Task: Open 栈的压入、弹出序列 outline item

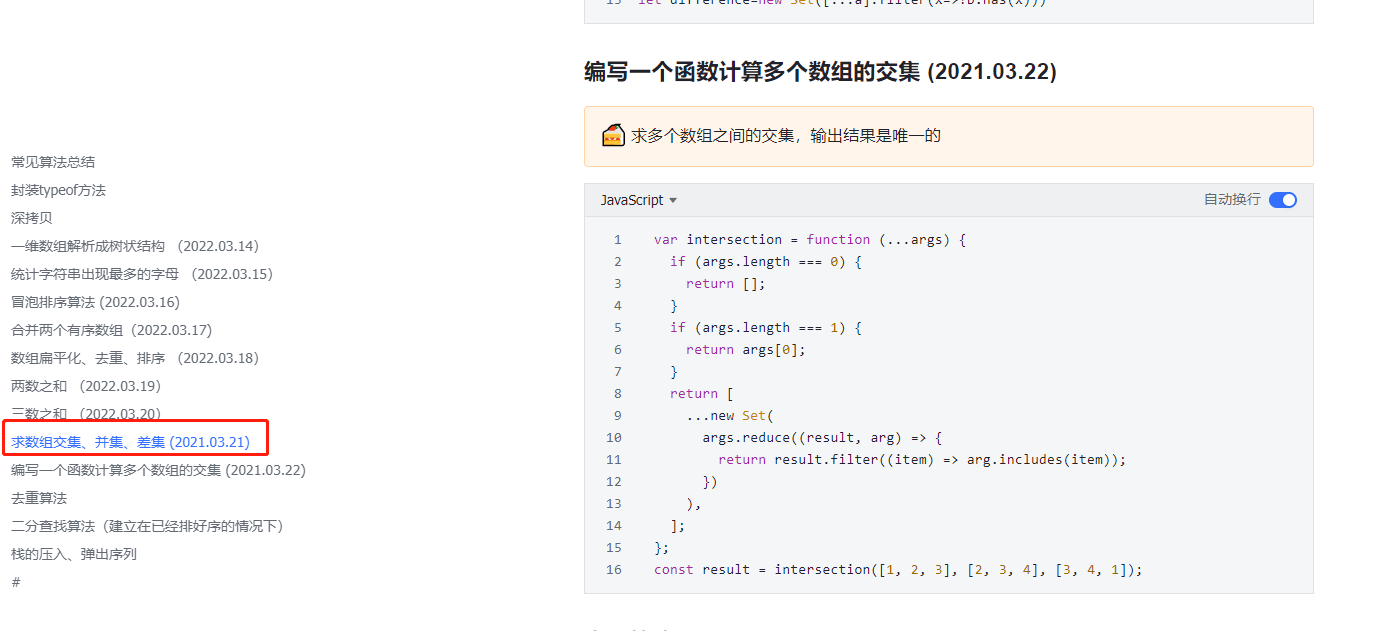Action: [74, 554]
